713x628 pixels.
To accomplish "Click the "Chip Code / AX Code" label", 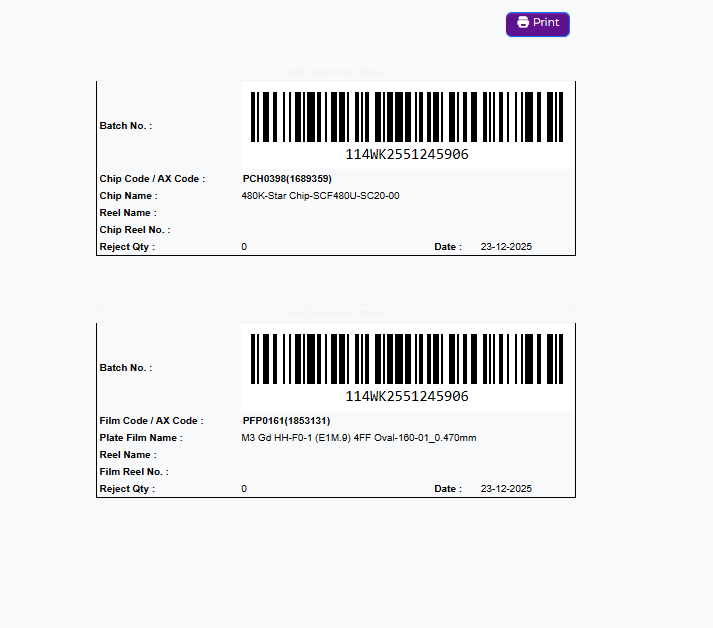I will pyautogui.click(x=152, y=179).
